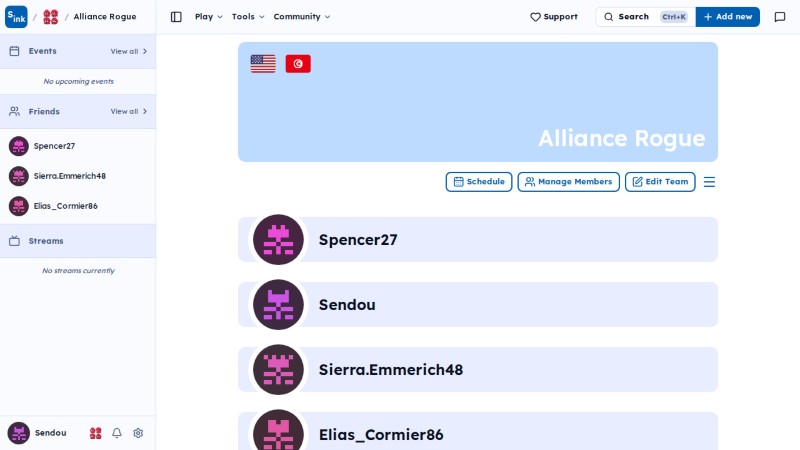The width and height of the screenshot is (800, 450).
Task: Open the Community menu
Action: click(302, 16)
